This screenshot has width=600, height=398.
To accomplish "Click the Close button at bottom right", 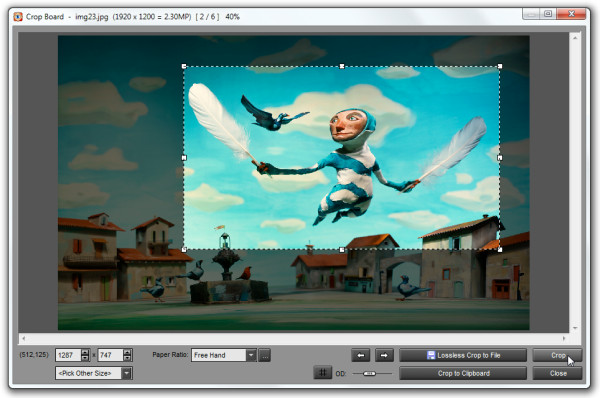I will tap(558, 373).
